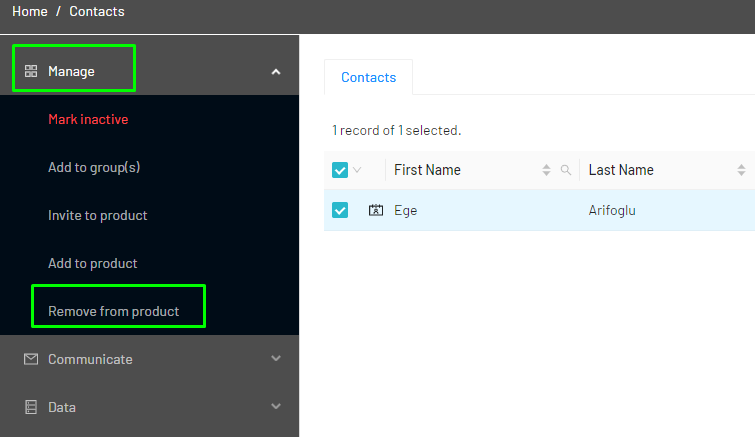Select Mark inactive in Manage menu
Screen dimensions: 755x437
click(88, 119)
